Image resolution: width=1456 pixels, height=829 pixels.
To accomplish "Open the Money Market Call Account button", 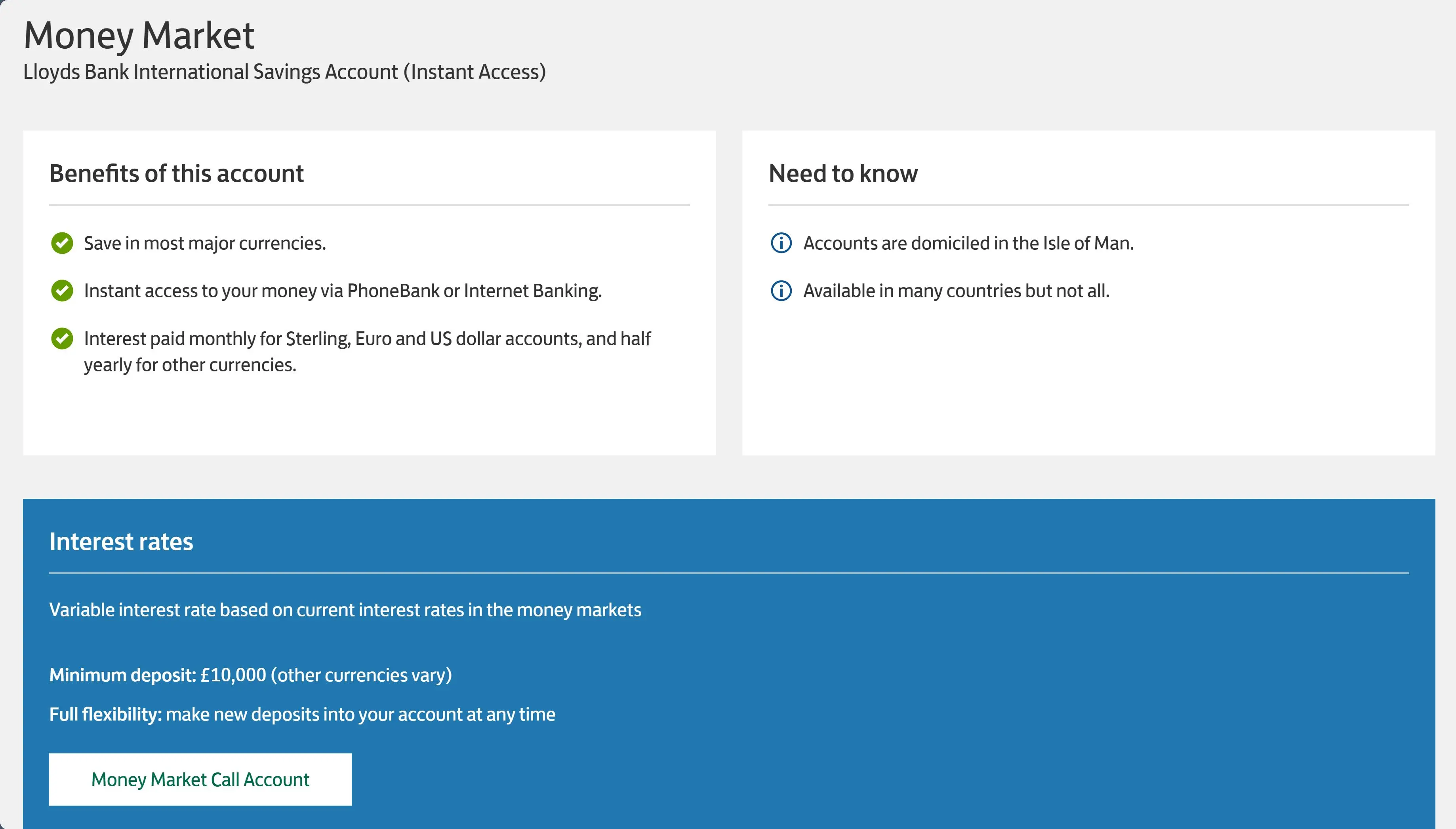I will pyautogui.click(x=200, y=779).
